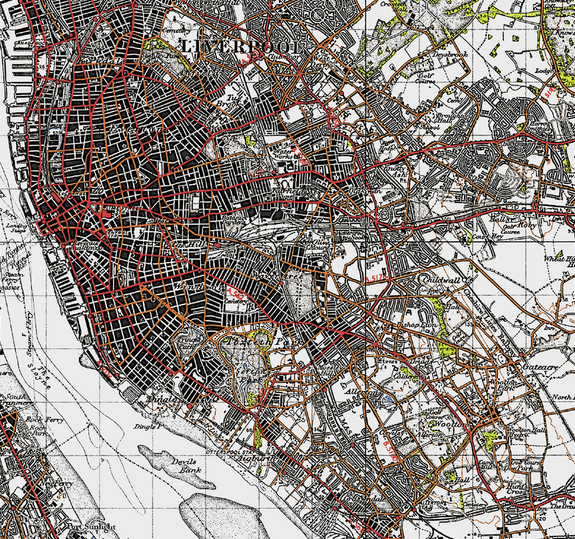Select the Aigburth label near the shore
Screen dimensions: 575x539
tap(255, 459)
